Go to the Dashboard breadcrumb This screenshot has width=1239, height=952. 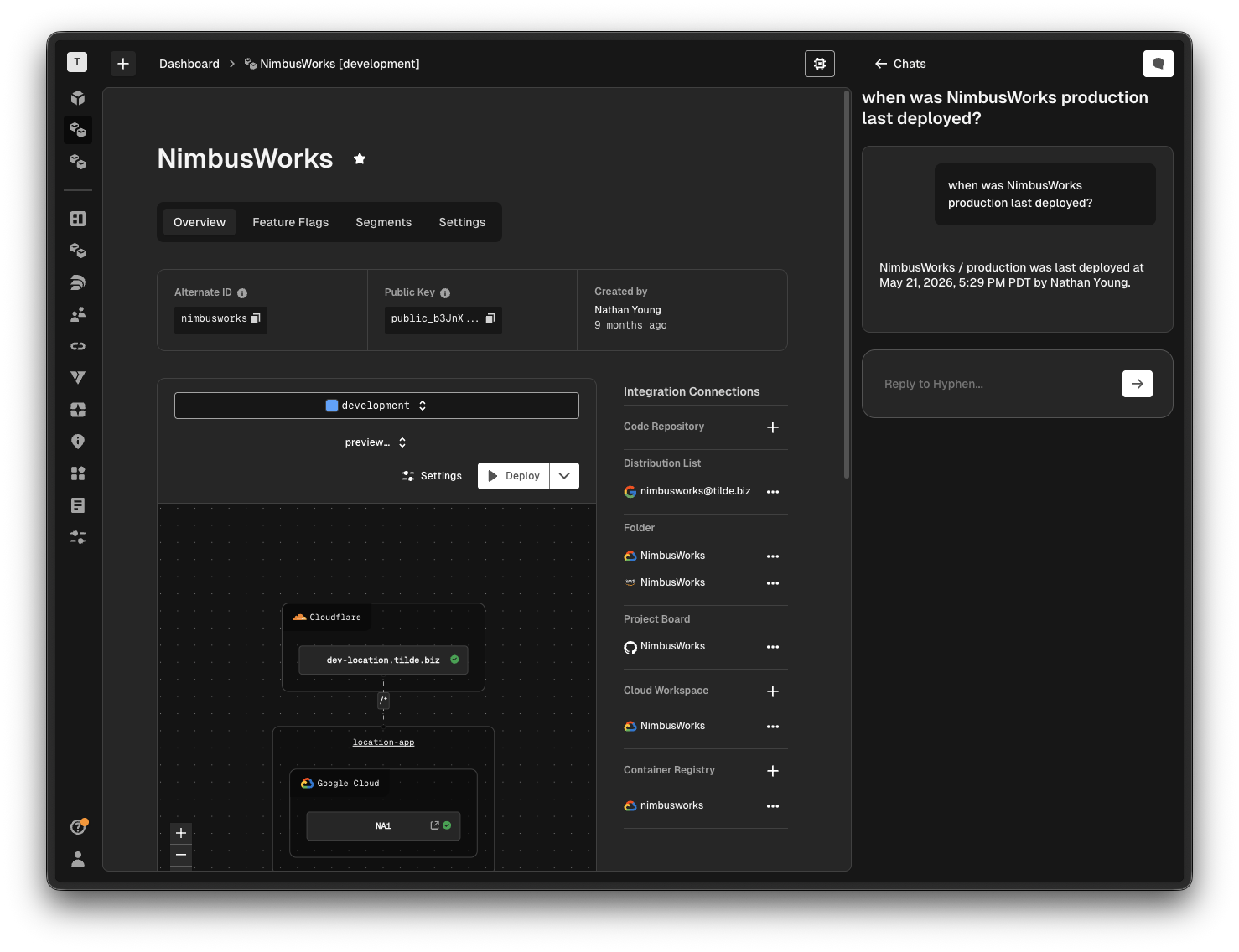(189, 64)
